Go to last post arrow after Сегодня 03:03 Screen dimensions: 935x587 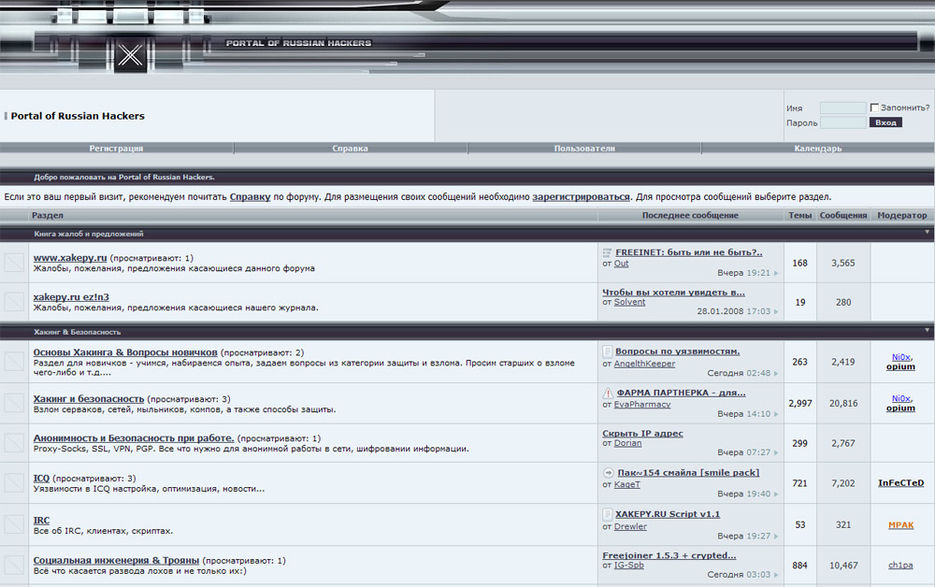[776, 575]
